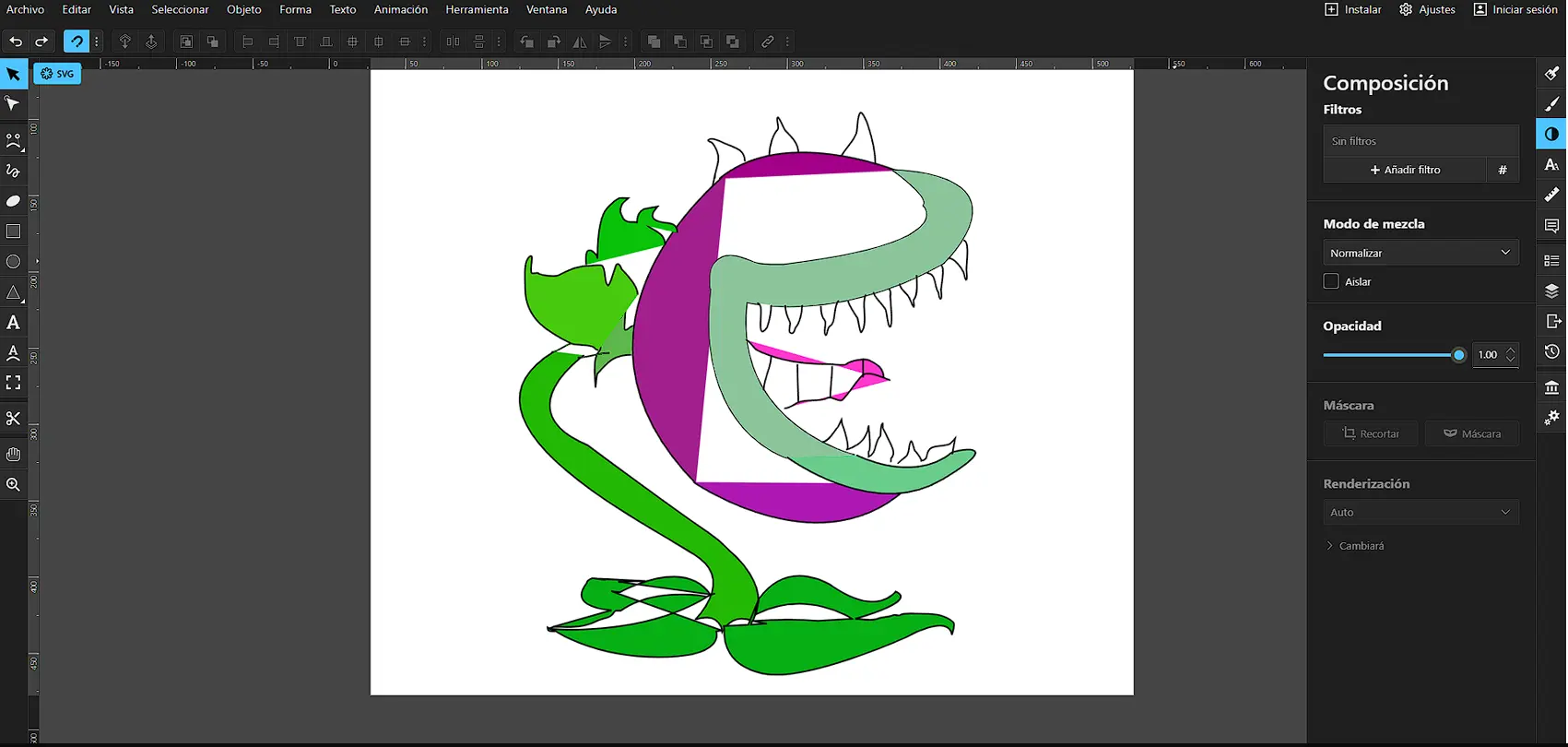Screen dimensions: 1568x747
Task: Select the View frame tool
Action: point(13,382)
